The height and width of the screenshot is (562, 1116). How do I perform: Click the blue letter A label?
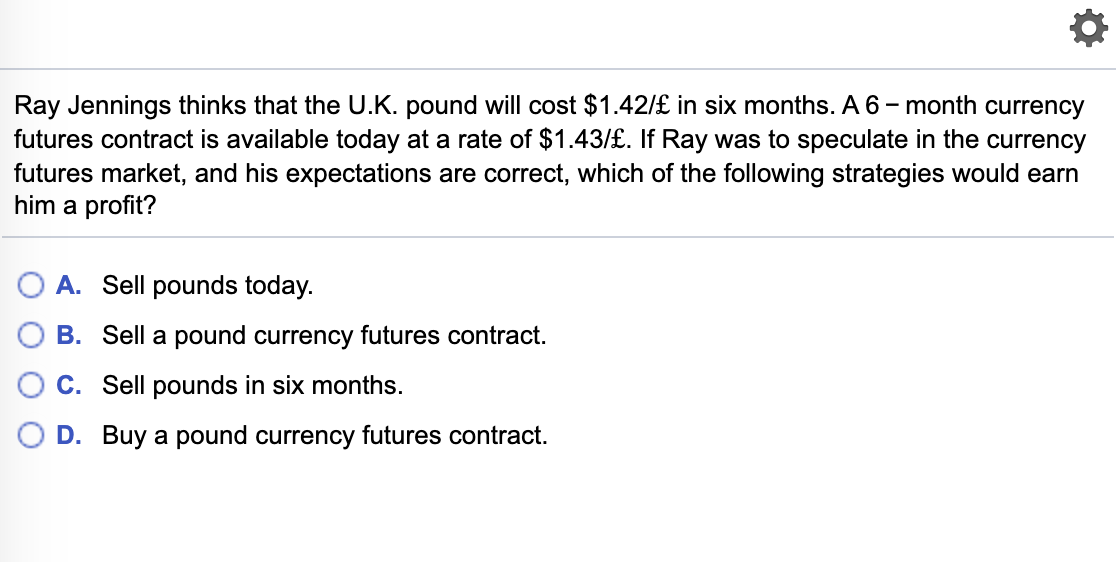click(x=68, y=285)
